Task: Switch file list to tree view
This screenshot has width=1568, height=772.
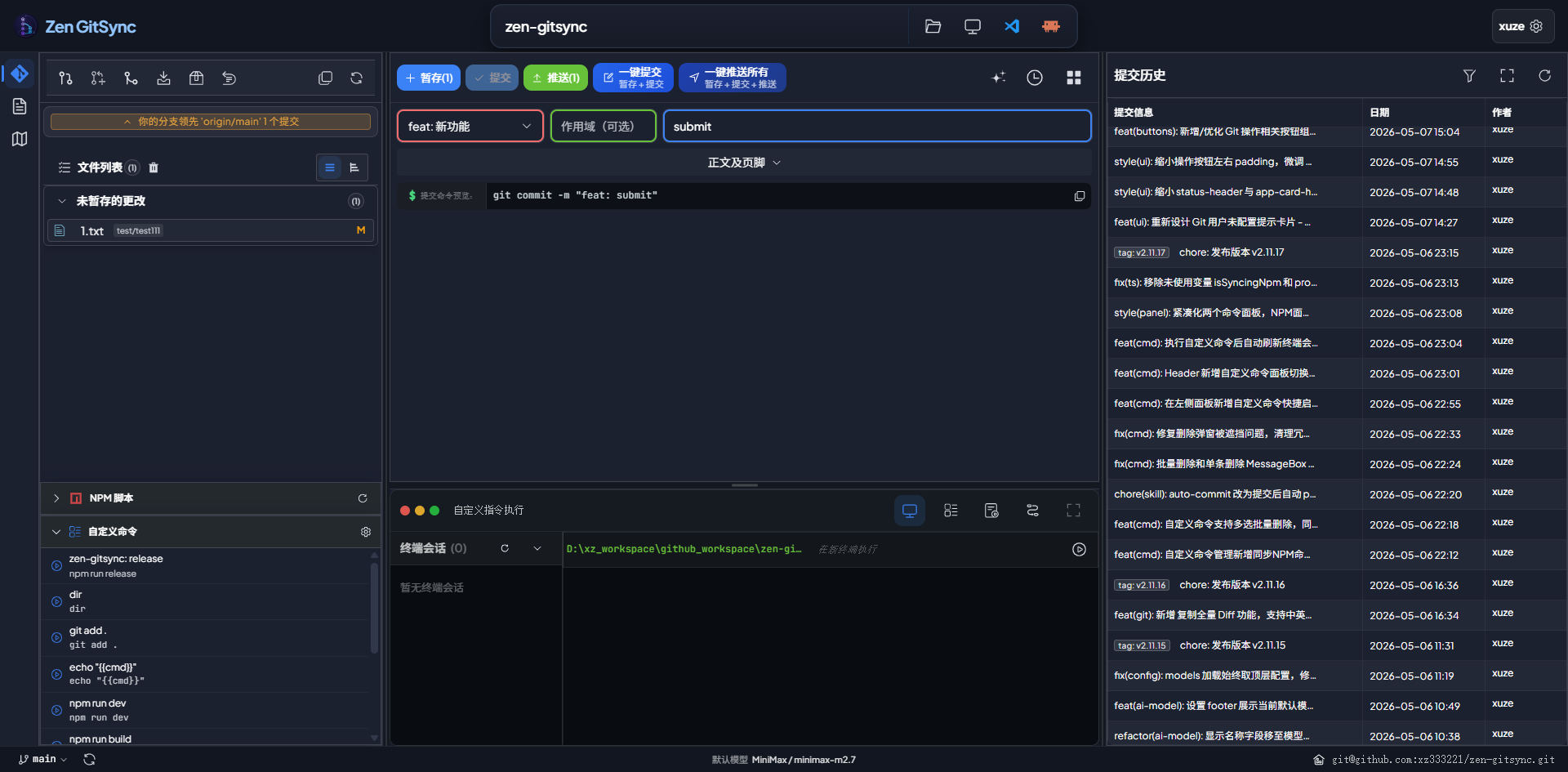Action: (x=354, y=167)
